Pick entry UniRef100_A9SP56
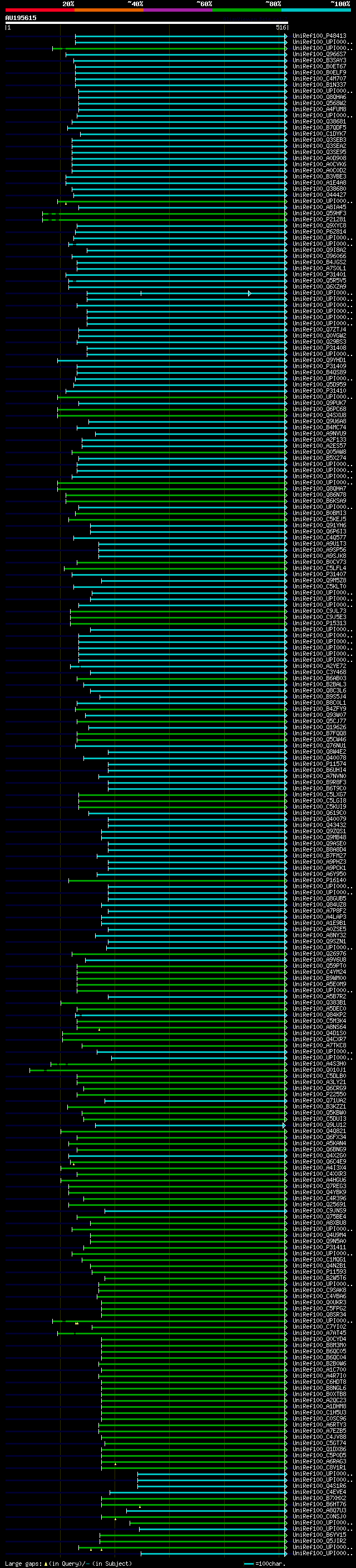Viewport: 356px width, 1568px height. click(x=319, y=550)
